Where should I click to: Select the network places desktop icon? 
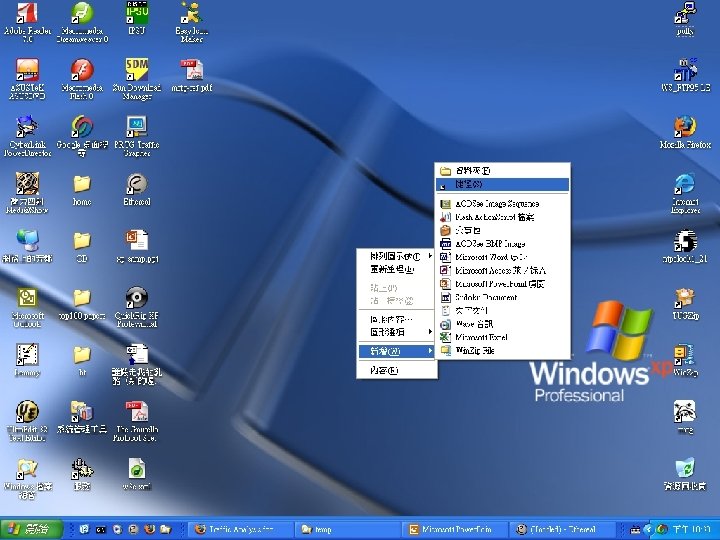[x=27, y=246]
